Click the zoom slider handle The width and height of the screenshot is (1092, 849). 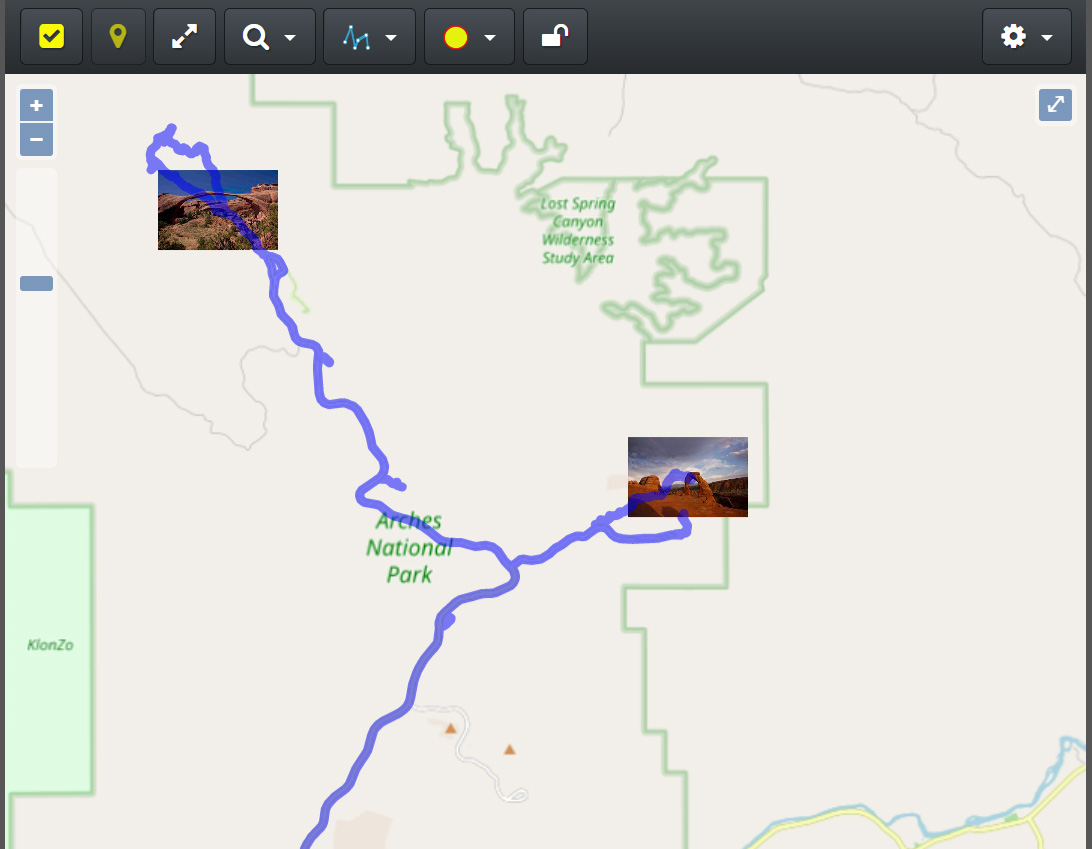click(x=36, y=283)
